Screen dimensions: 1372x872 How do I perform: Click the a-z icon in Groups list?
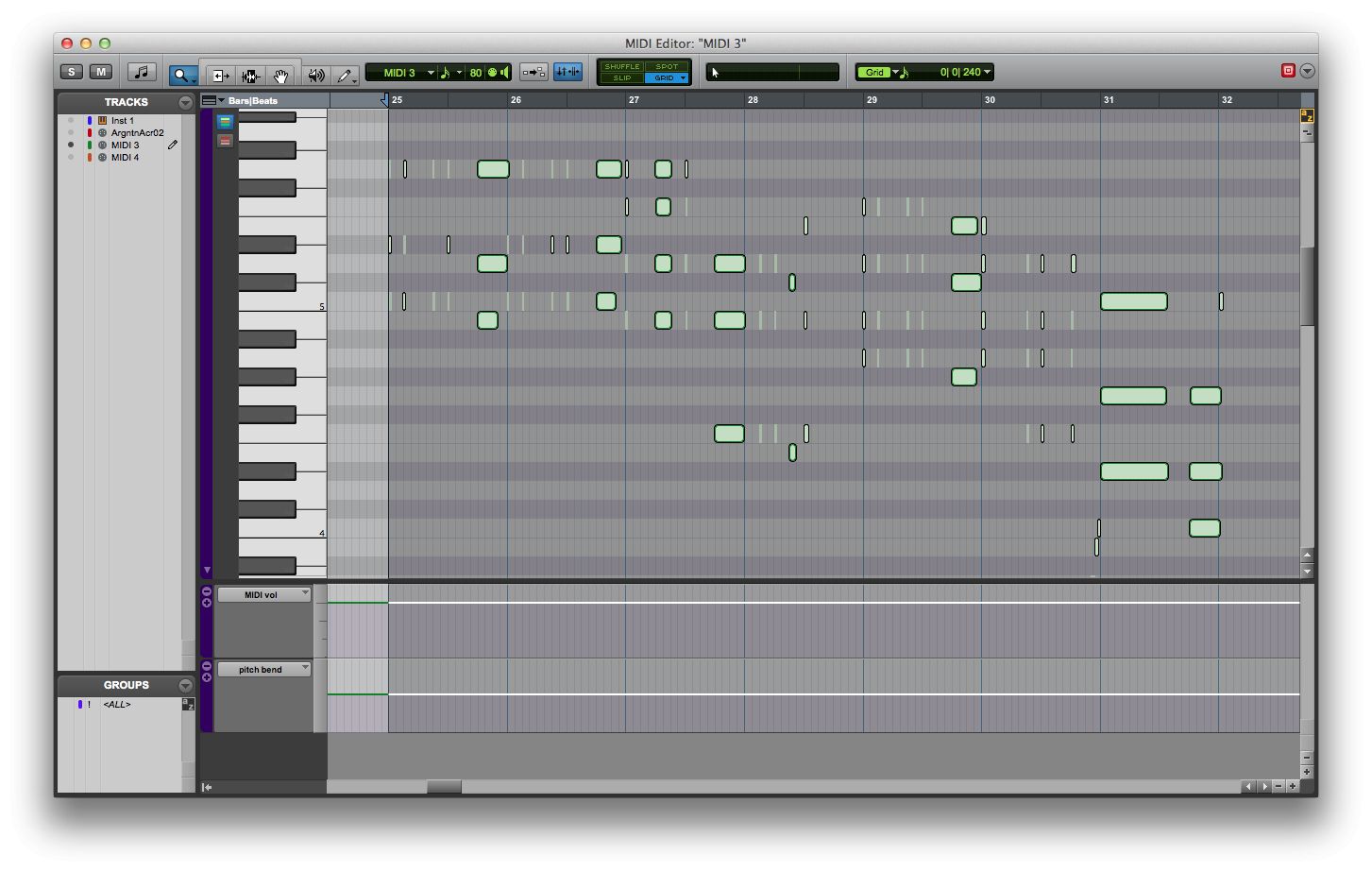(x=188, y=705)
